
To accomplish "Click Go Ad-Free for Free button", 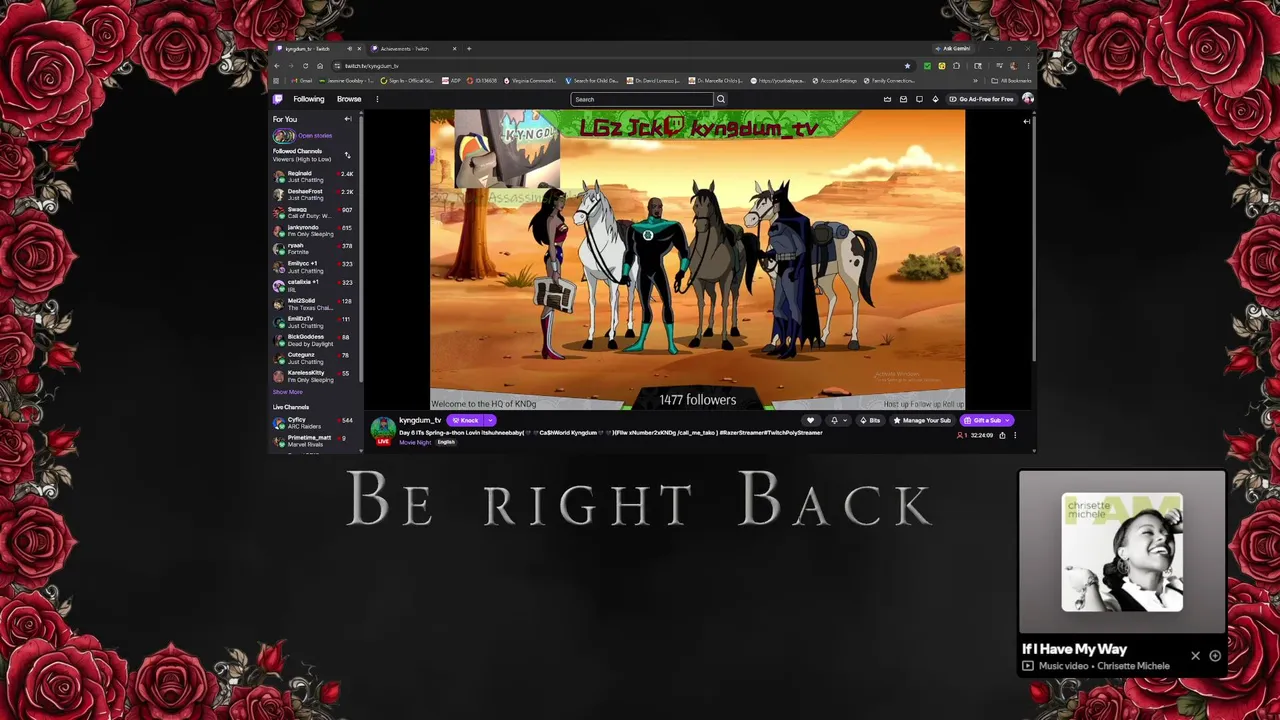I will [x=981, y=99].
